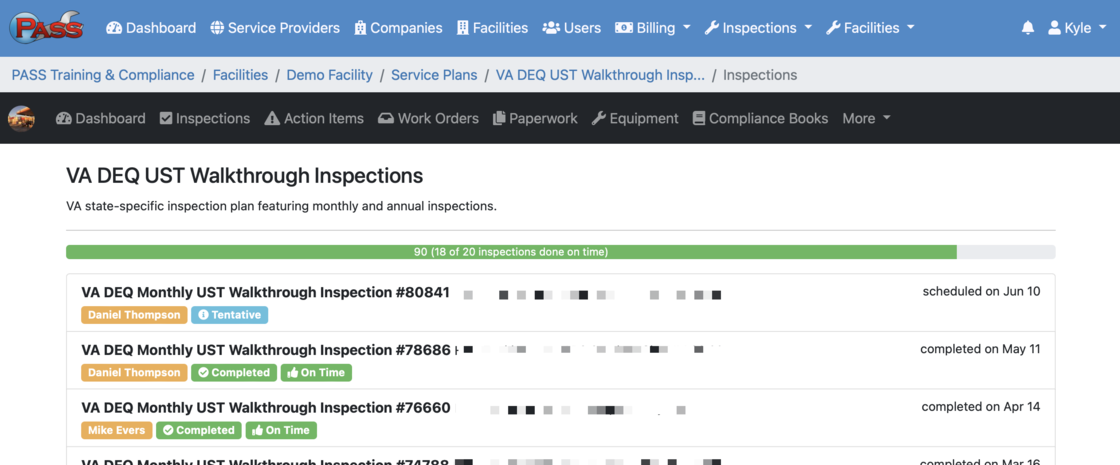The image size is (1120, 465).
Task: Click Service Plans breadcrumb link
Action: pos(434,75)
